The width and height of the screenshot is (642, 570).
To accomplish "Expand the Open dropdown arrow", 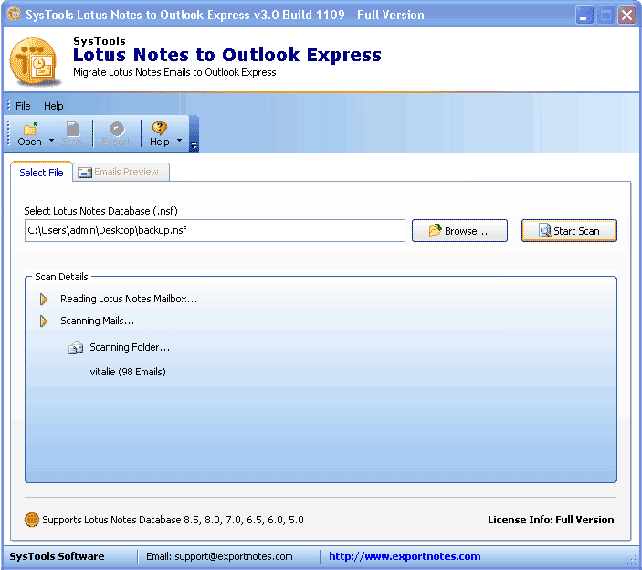I will tap(52, 140).
